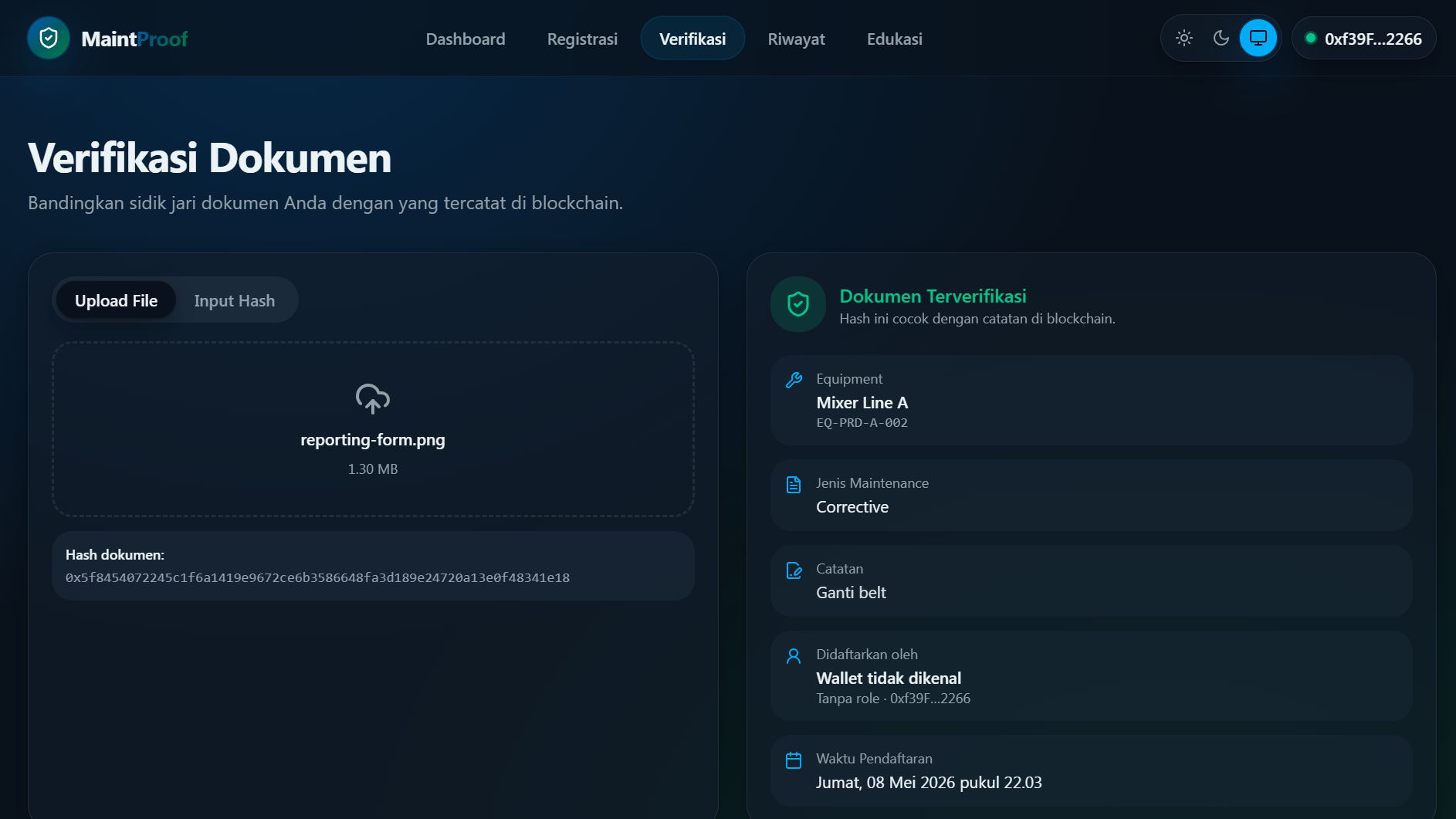Screen dimensions: 1456x819
Task: Switch to dark theme moon icon
Action: [1221, 38]
